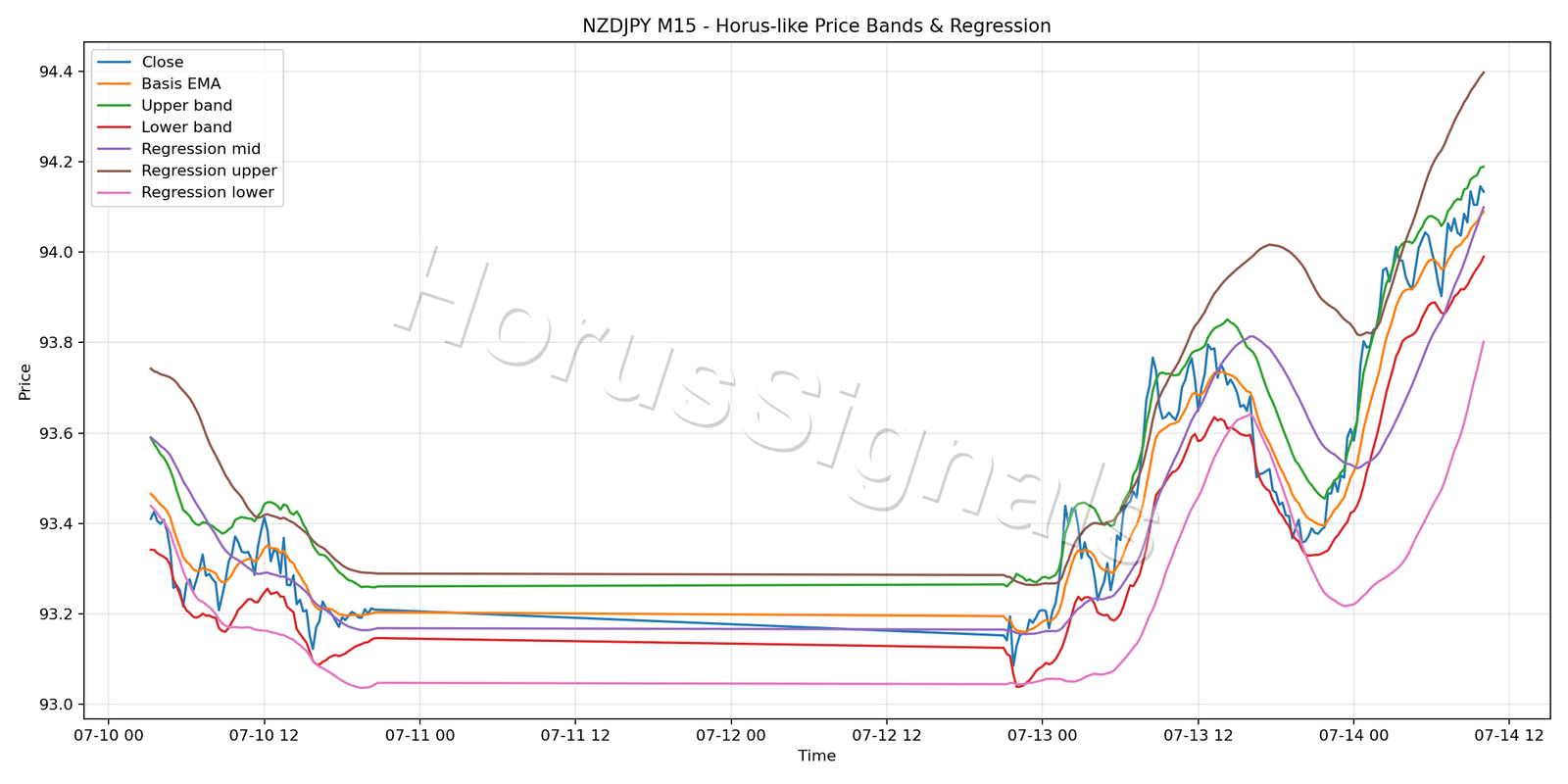Click the 93.8 y-axis tick label
This screenshot has height=784, width=1568.
[x=56, y=343]
